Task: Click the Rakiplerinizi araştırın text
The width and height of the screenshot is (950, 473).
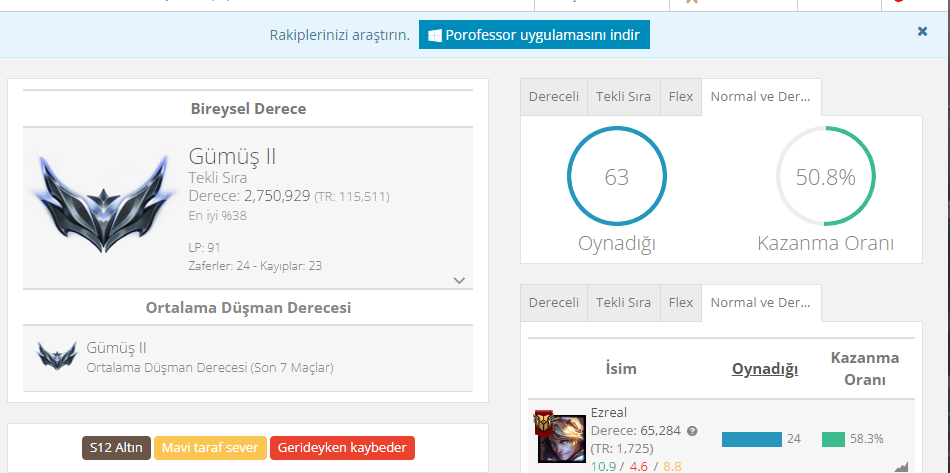Action: 340,35
